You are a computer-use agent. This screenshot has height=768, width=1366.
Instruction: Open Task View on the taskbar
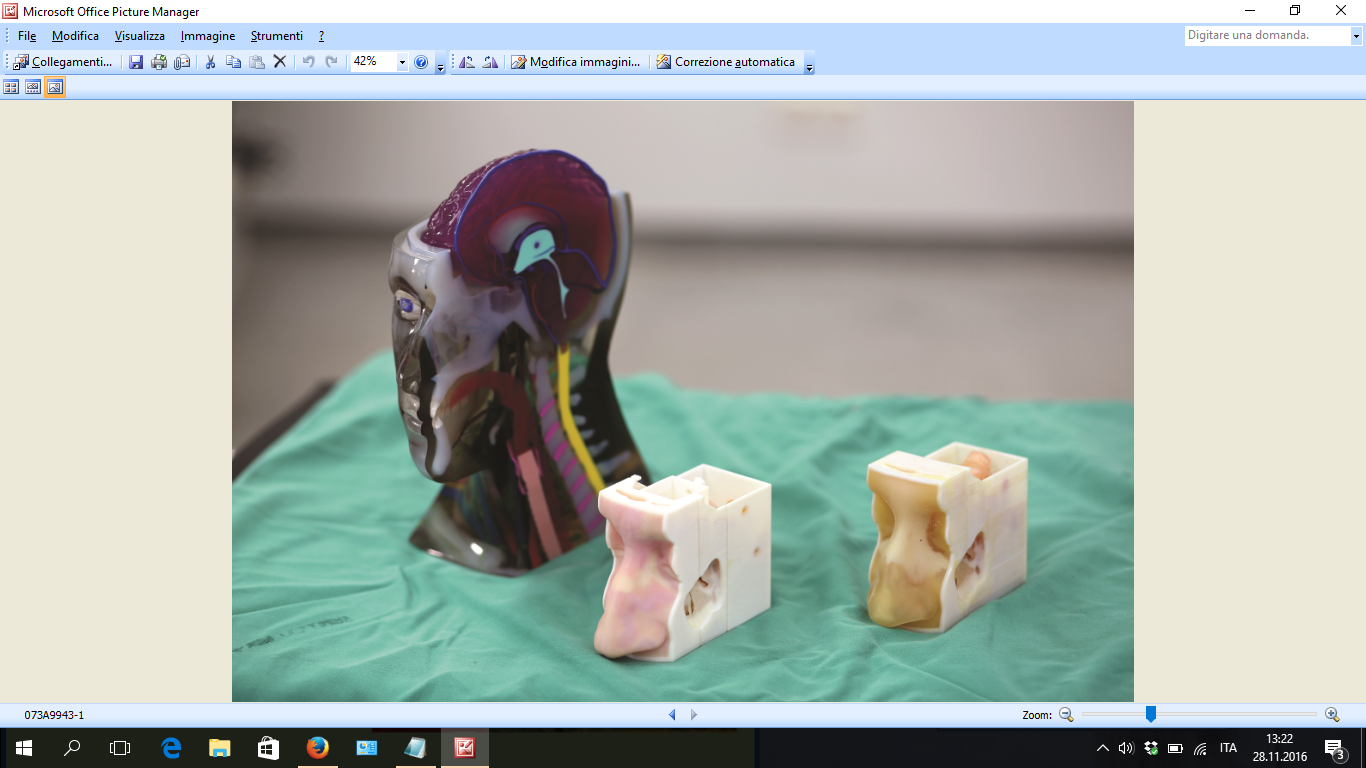tap(120, 748)
